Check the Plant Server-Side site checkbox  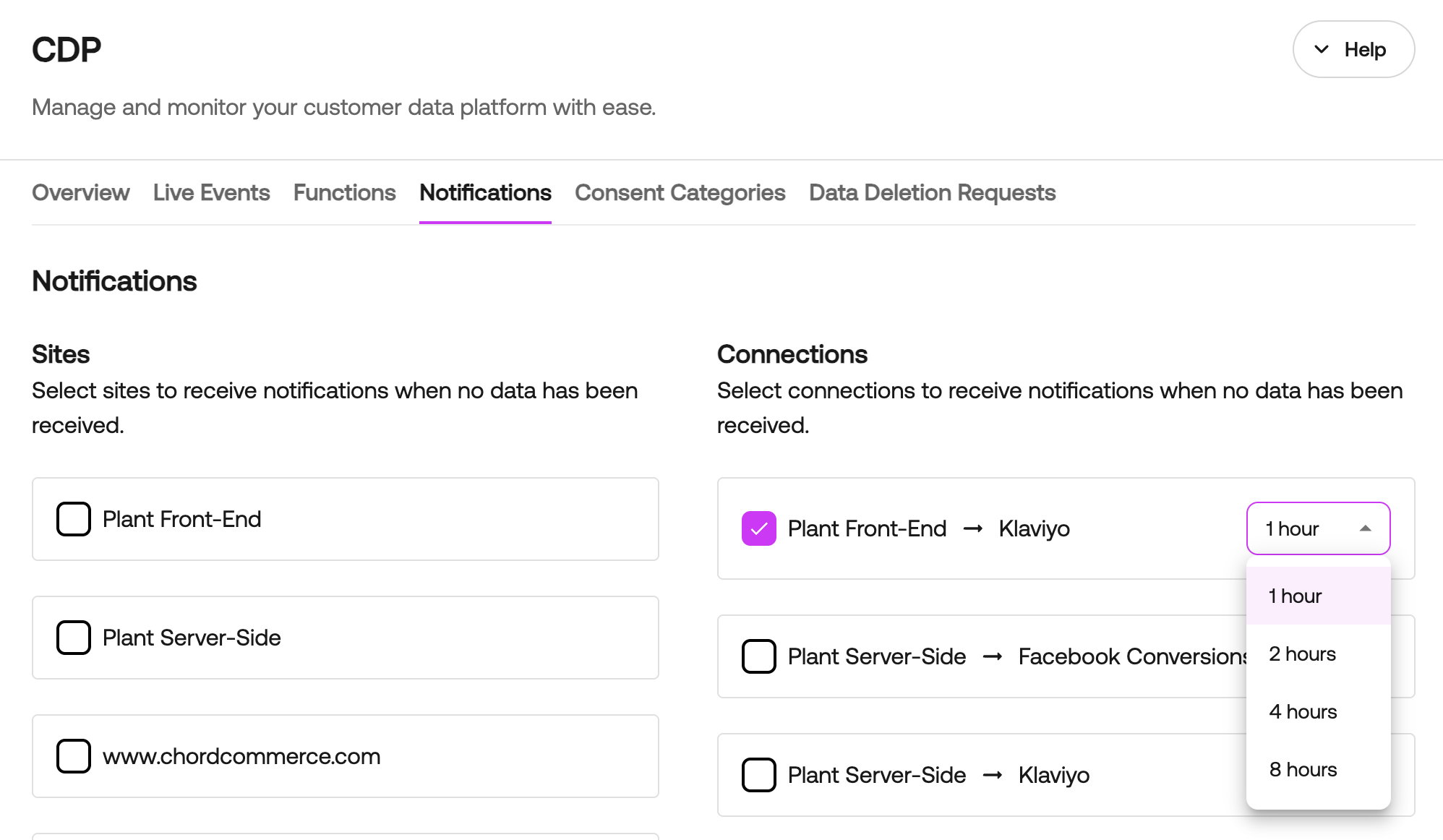pyautogui.click(x=74, y=638)
